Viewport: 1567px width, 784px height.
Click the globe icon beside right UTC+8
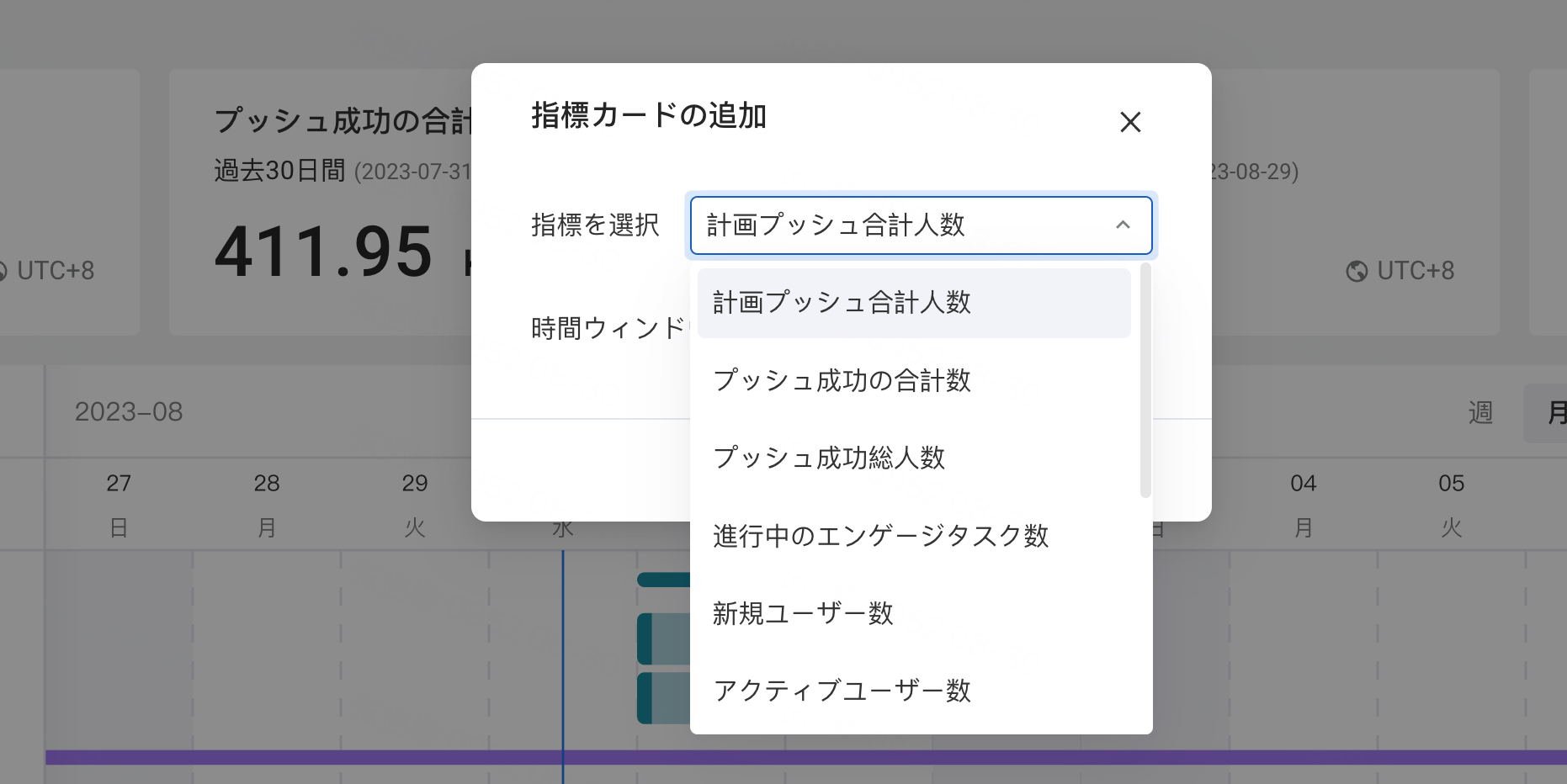tap(1357, 271)
